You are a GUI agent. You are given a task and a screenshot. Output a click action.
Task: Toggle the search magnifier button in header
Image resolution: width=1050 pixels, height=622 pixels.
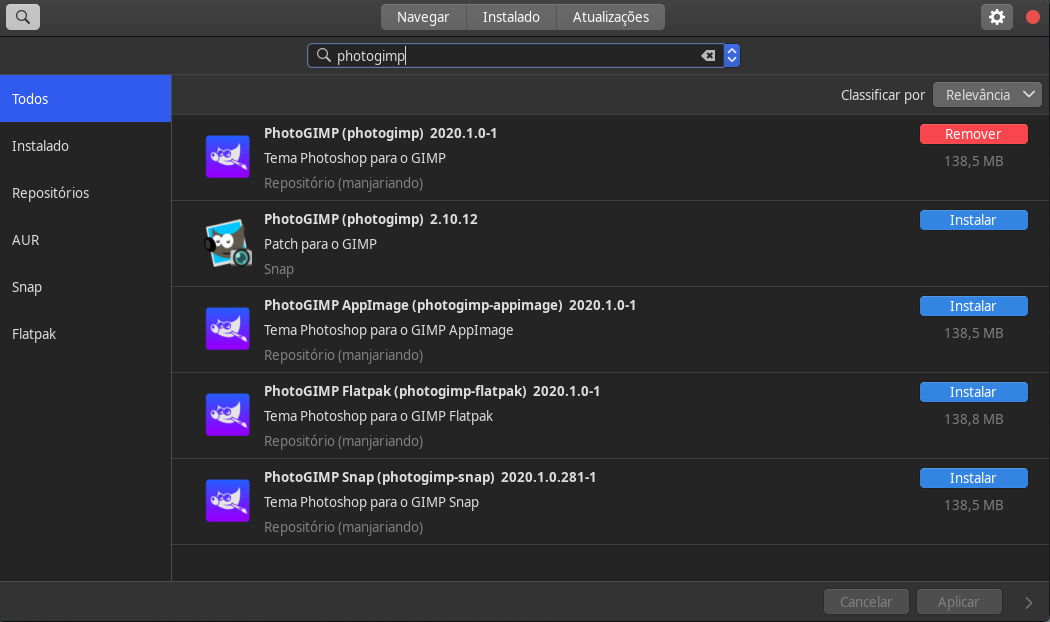coord(23,17)
